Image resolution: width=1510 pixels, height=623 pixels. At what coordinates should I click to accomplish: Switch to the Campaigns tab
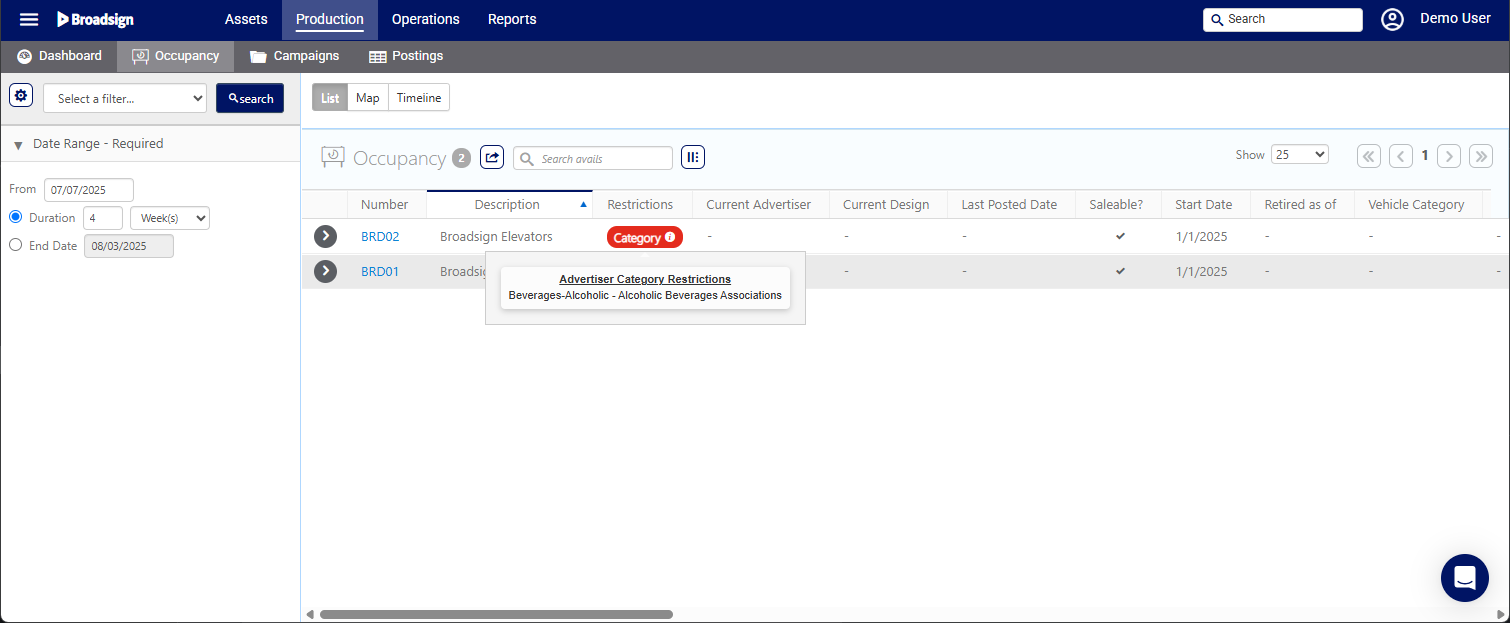pyautogui.click(x=294, y=56)
